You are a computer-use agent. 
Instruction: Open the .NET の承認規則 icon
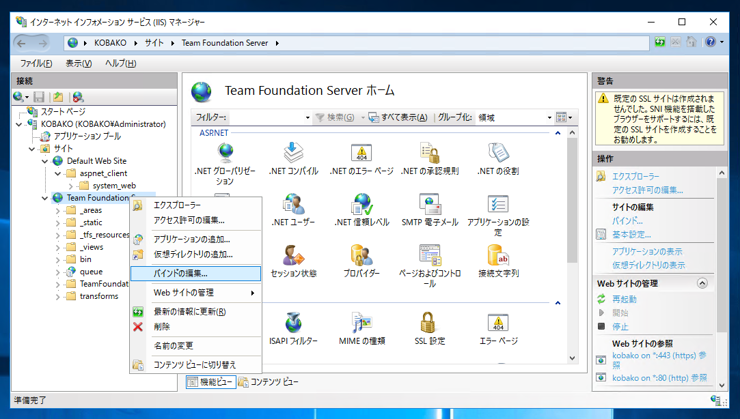coord(430,159)
